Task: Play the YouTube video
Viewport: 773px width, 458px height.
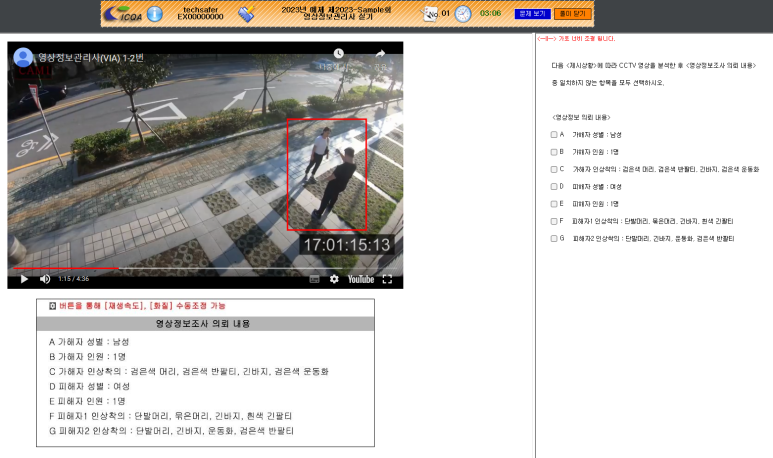Action: (24, 279)
